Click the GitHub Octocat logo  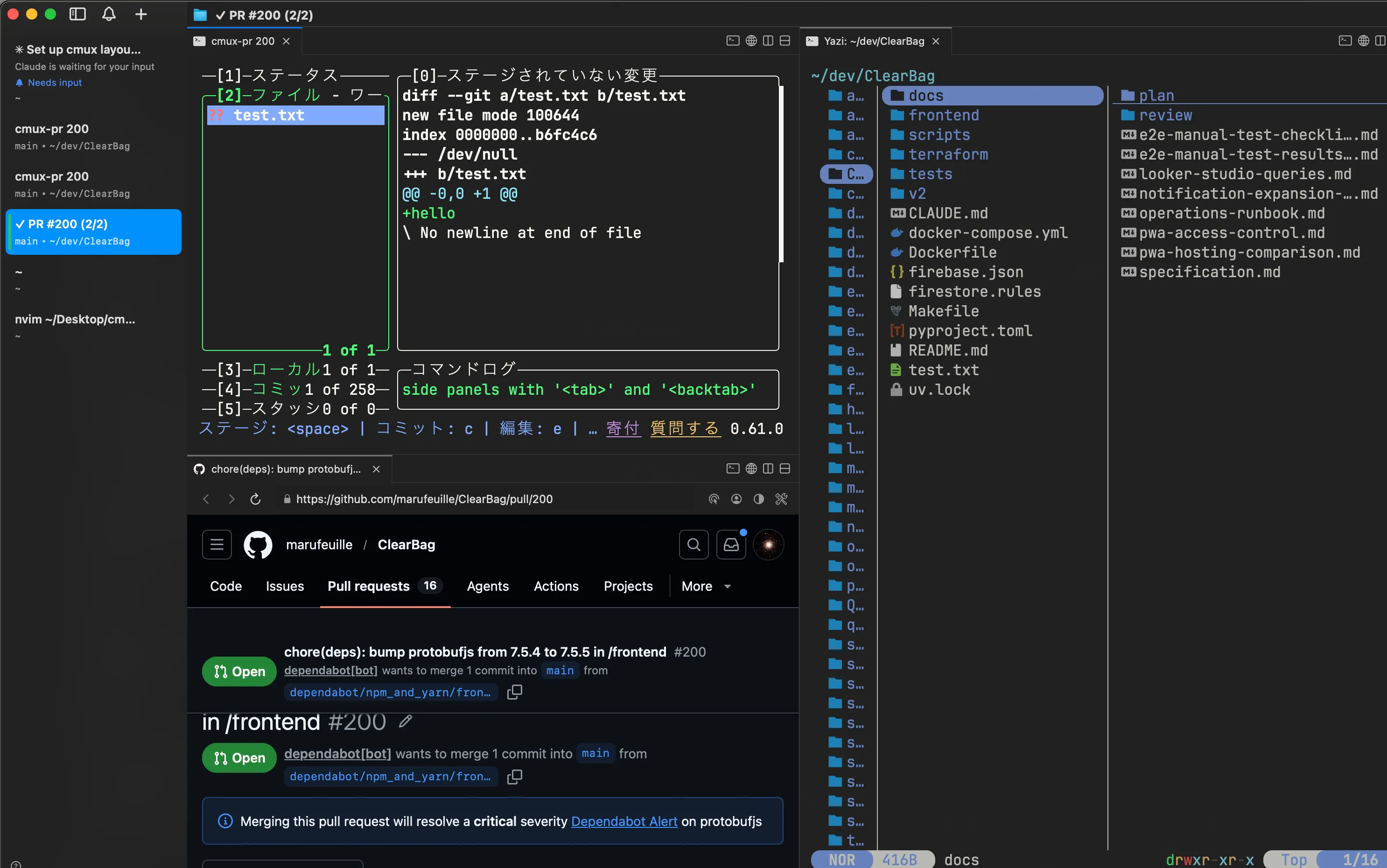tap(258, 544)
